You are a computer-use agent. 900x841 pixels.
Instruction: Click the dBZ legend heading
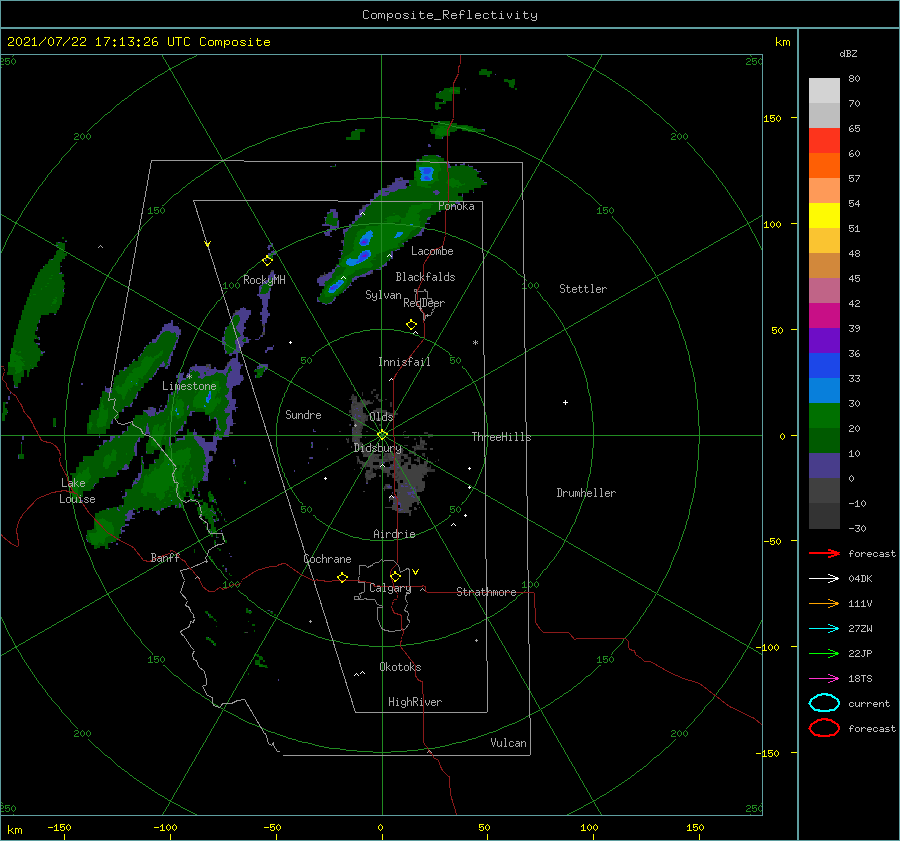(848, 53)
